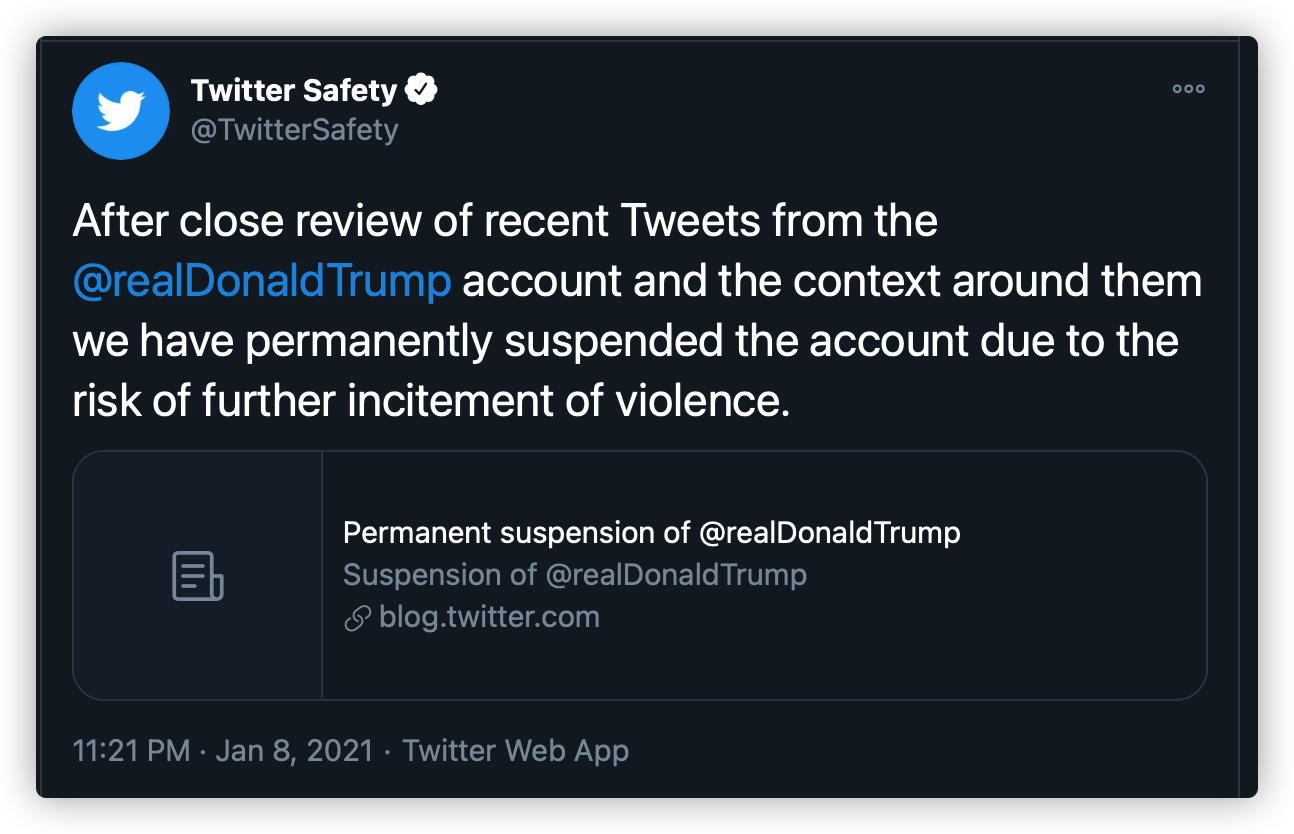Click the document icon in the link card

click(197, 575)
